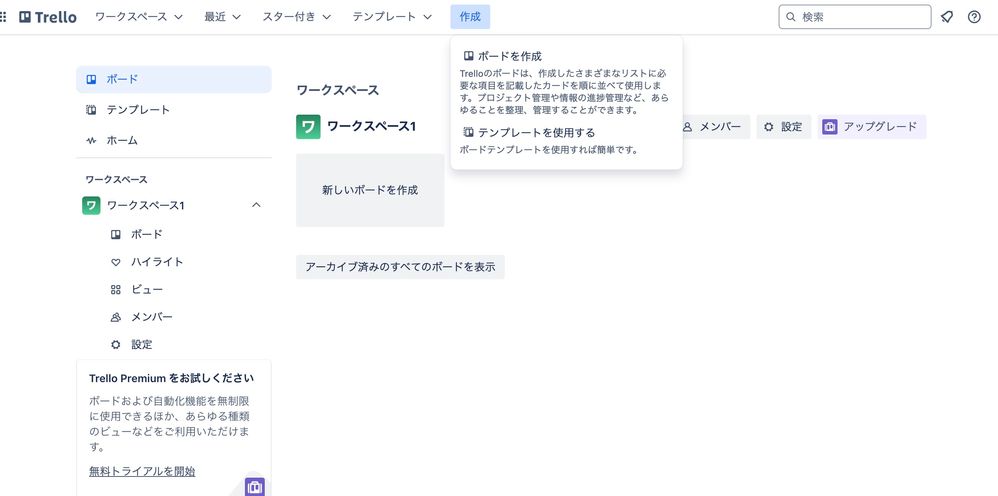
Task: Click the ワークスペース1 heading in main area
Action: pos(371,127)
